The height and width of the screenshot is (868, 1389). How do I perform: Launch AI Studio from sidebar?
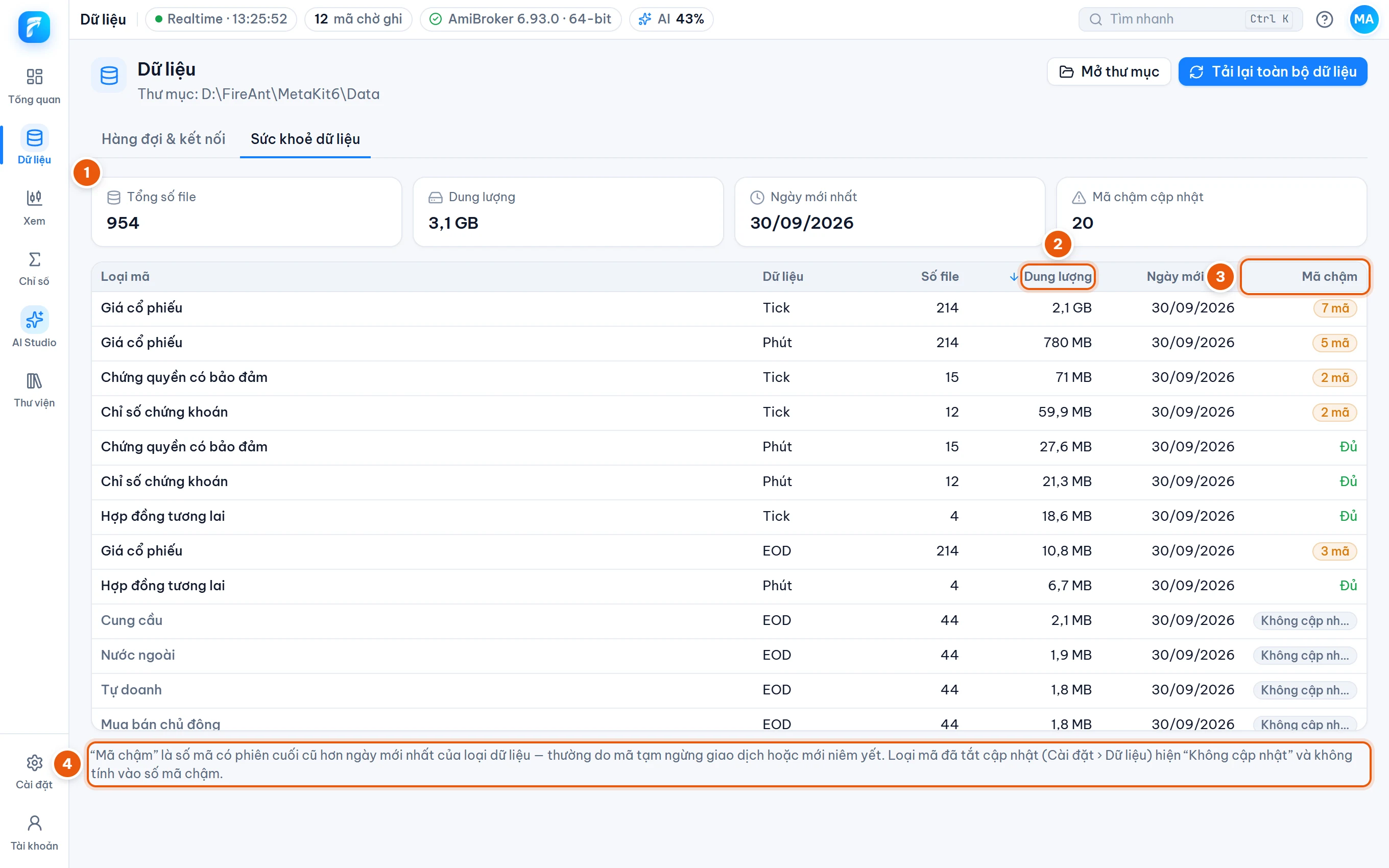34,328
